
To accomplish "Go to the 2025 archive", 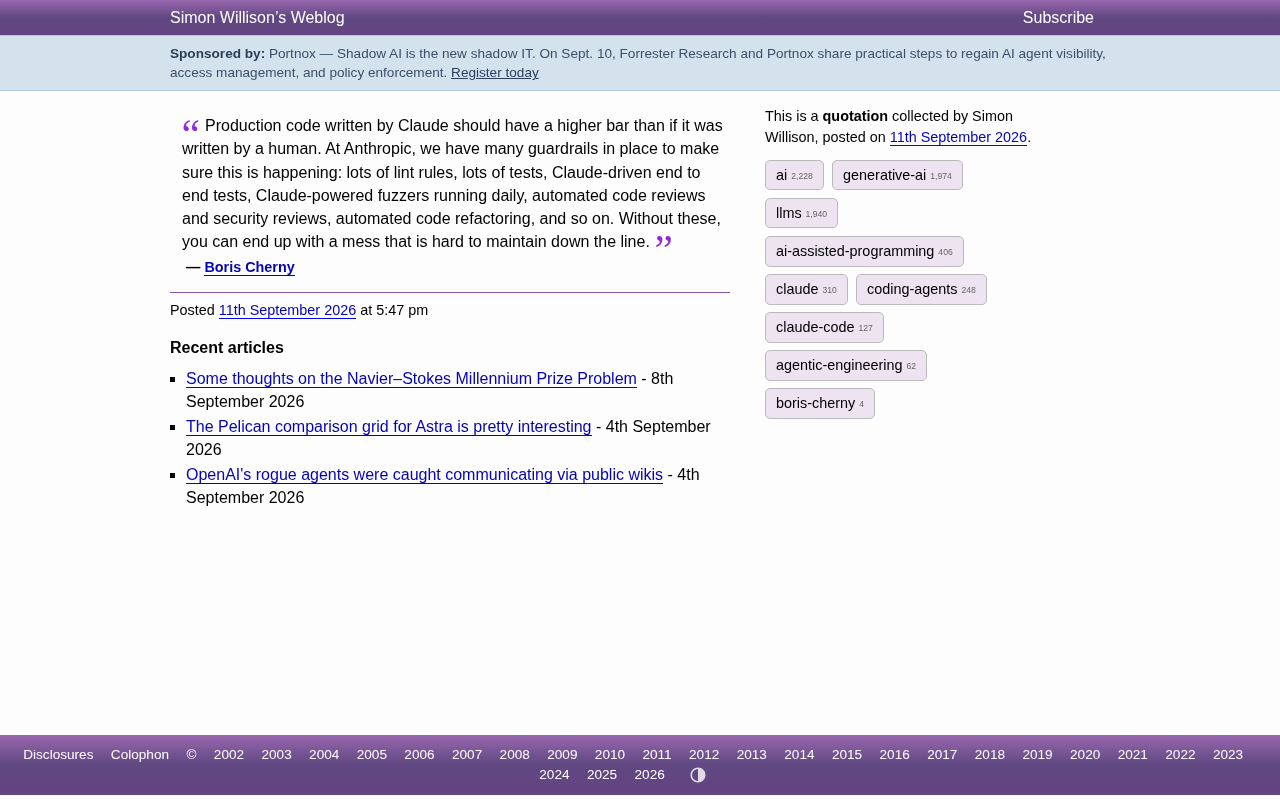I will click(x=602, y=775).
